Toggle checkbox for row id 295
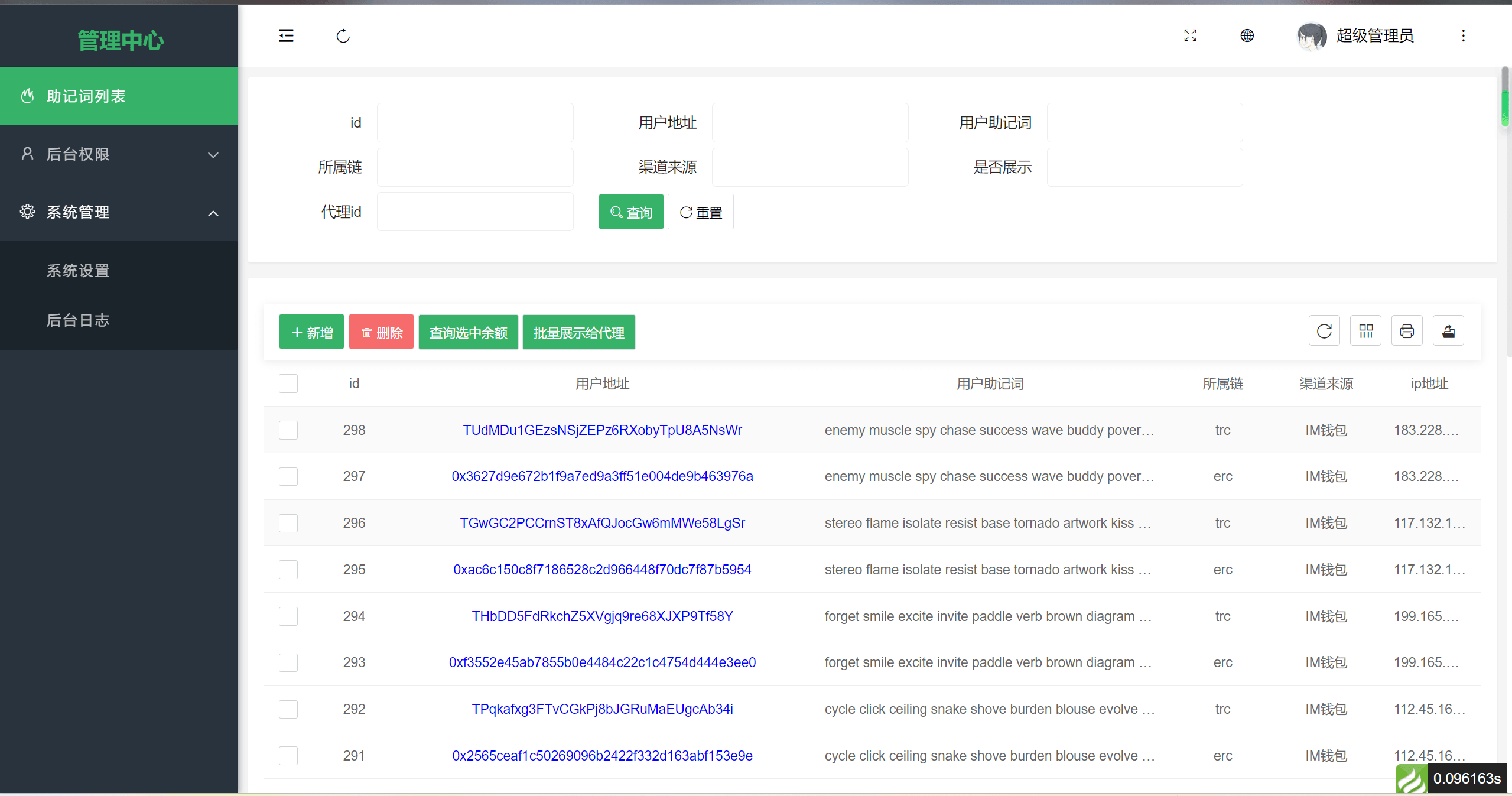The width and height of the screenshot is (1512, 796). tap(288, 569)
